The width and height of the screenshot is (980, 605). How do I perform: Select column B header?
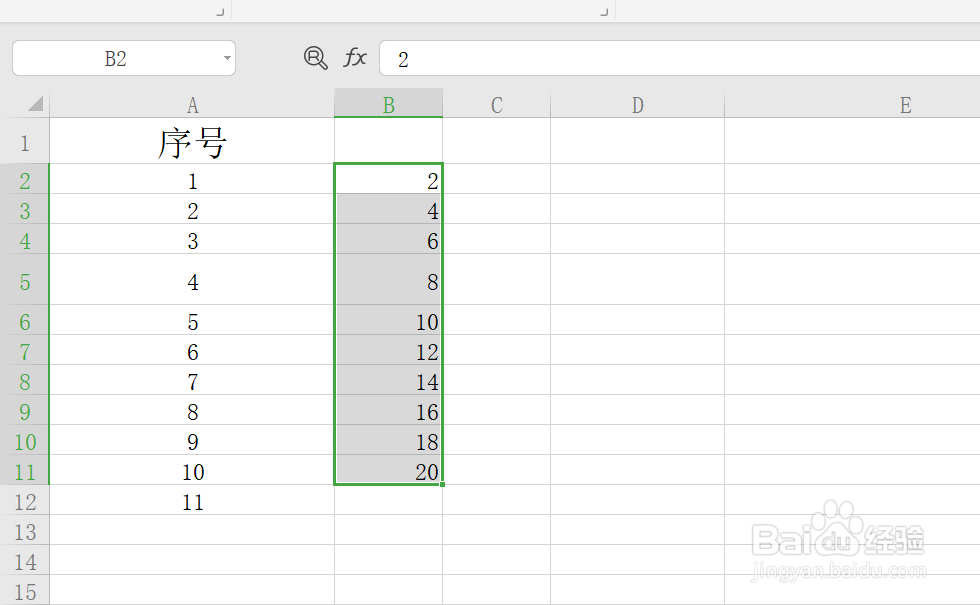(389, 104)
